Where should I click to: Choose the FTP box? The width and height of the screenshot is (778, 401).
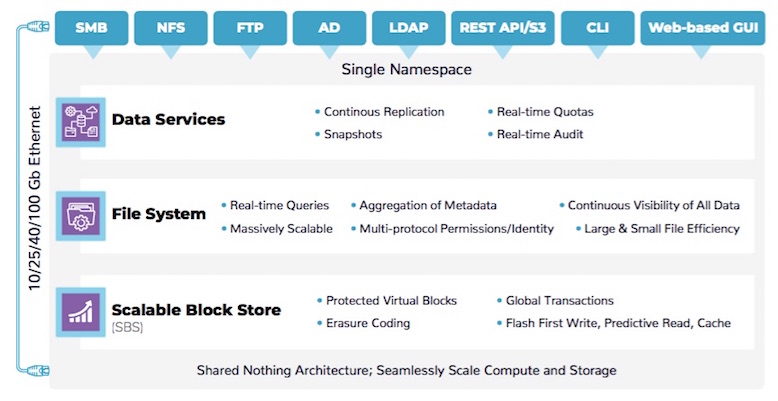(250, 28)
